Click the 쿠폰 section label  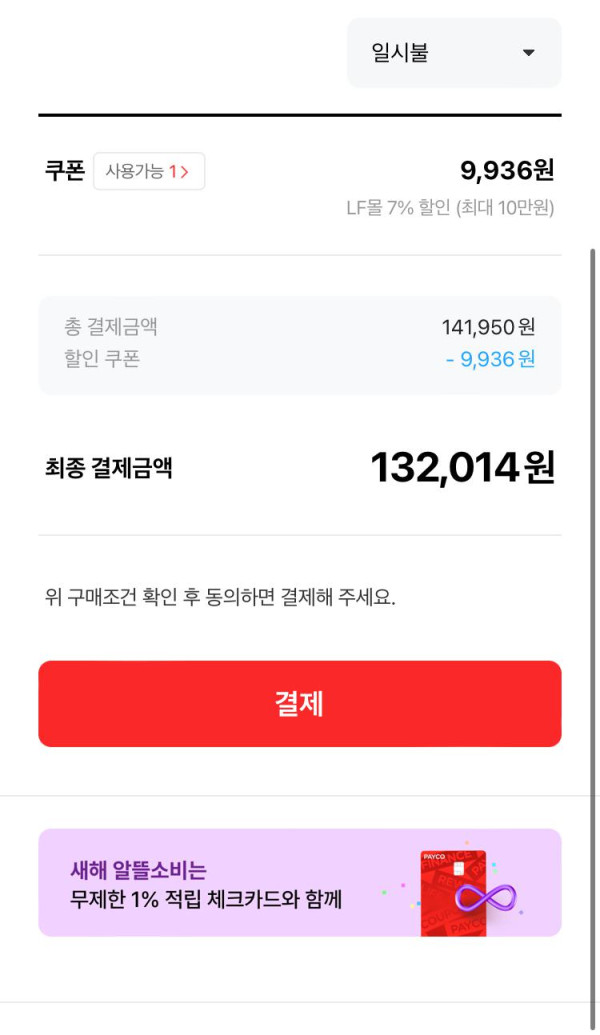click(x=65, y=171)
